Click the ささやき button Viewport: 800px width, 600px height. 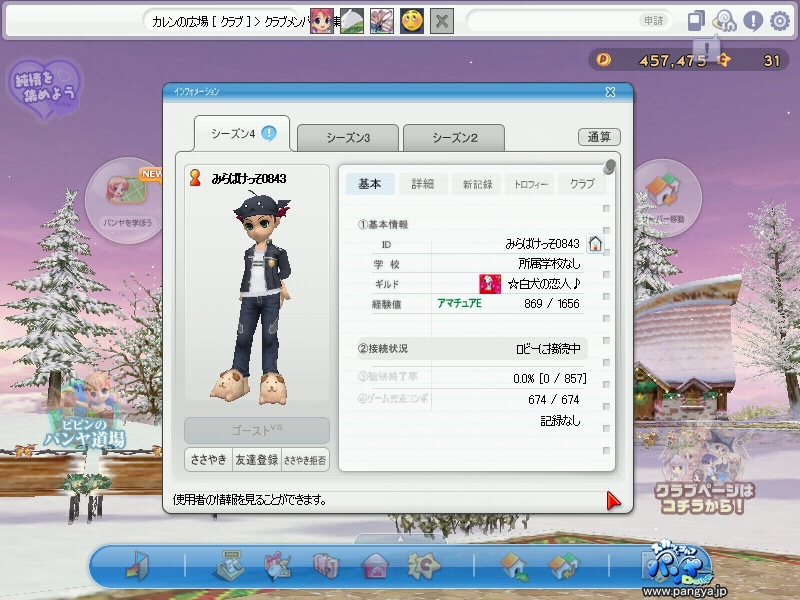[x=208, y=460]
